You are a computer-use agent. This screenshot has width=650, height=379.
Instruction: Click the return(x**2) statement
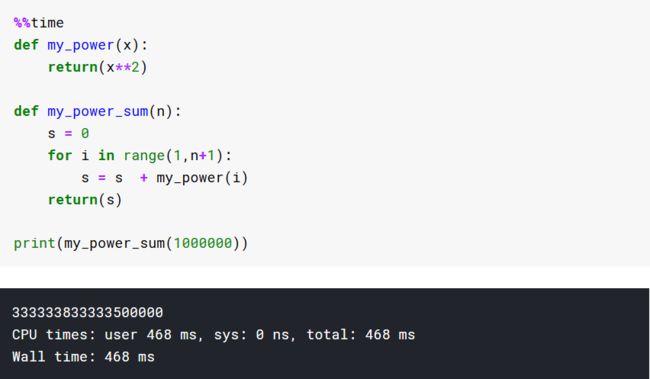click(x=97, y=67)
